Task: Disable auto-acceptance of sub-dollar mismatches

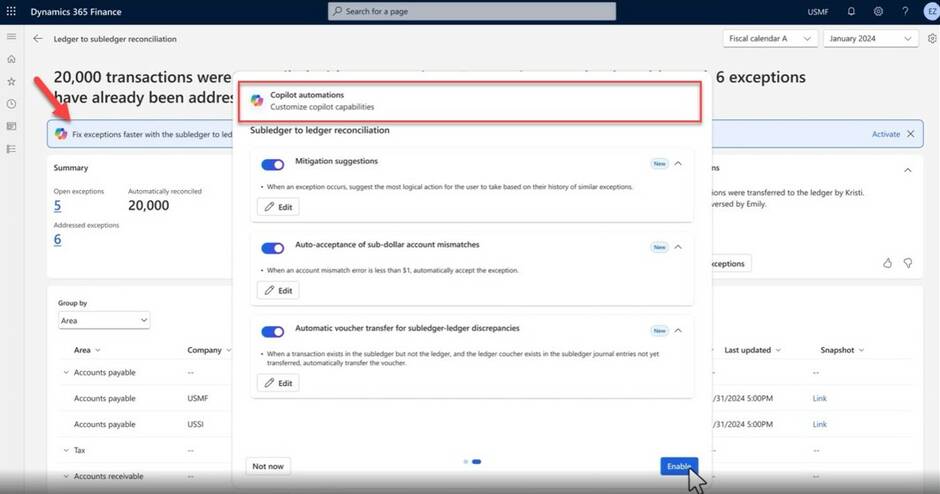Action: pos(272,248)
